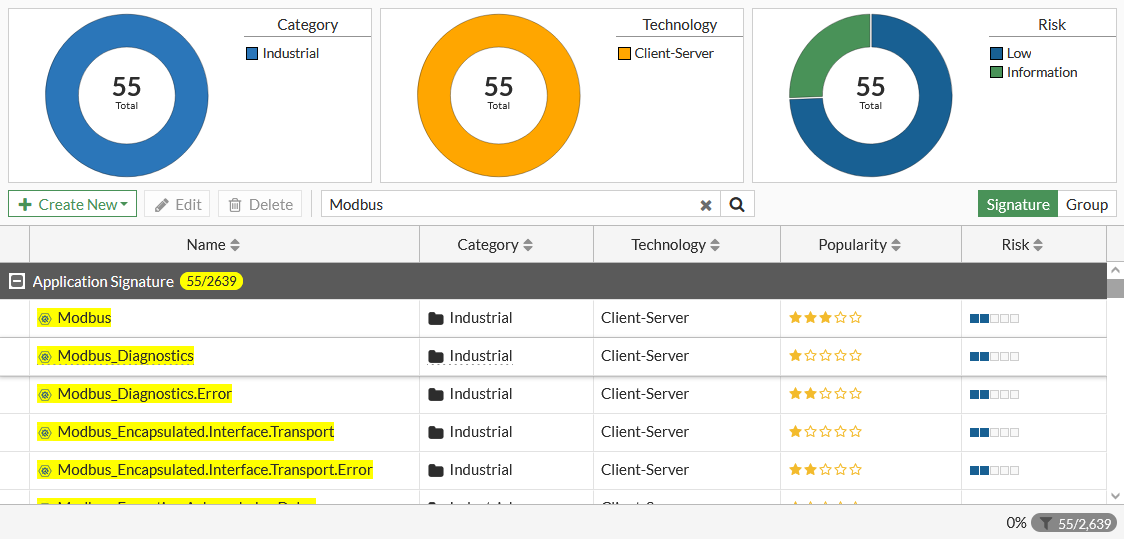Sort by the Name column
The height and width of the screenshot is (539, 1124).
pyautogui.click(x=213, y=245)
